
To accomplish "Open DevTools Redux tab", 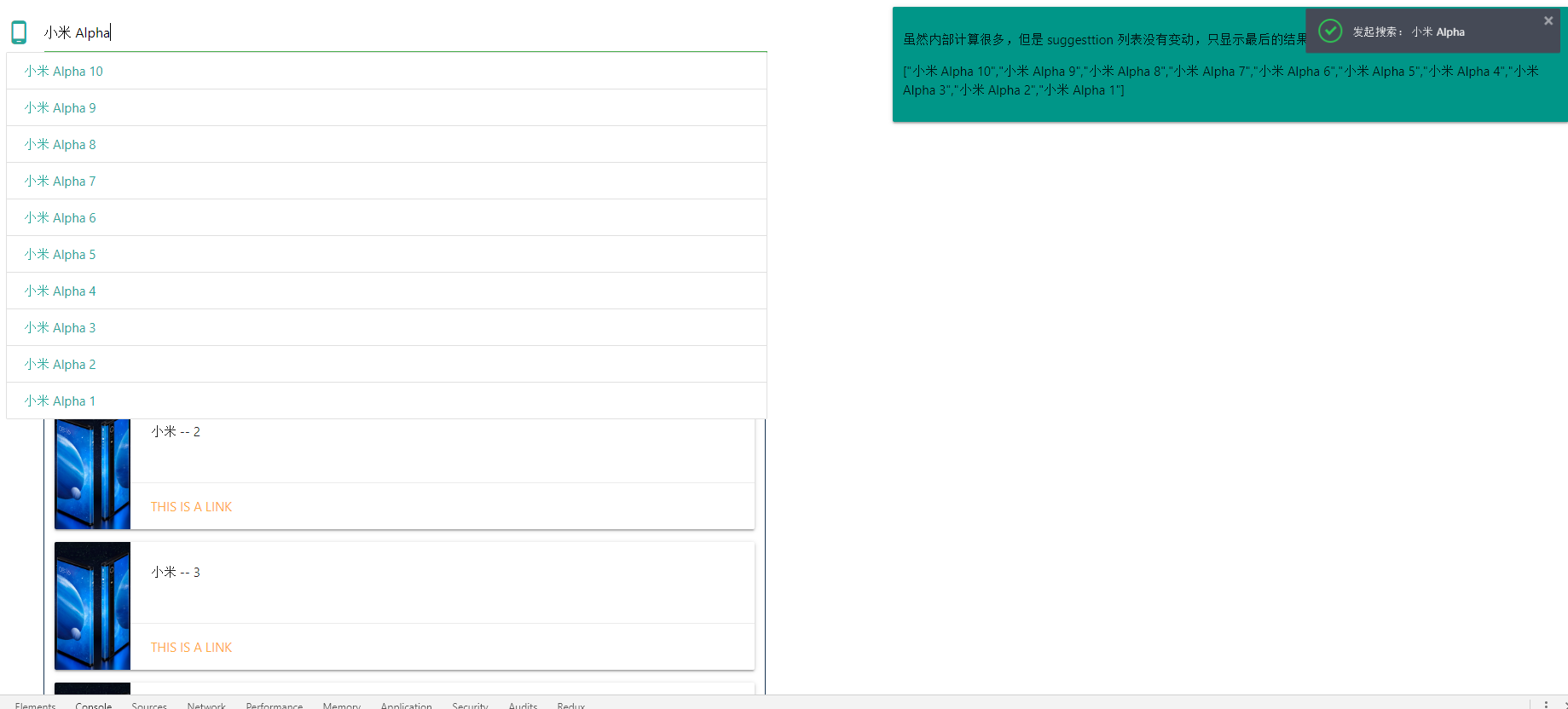I will click(x=570, y=704).
